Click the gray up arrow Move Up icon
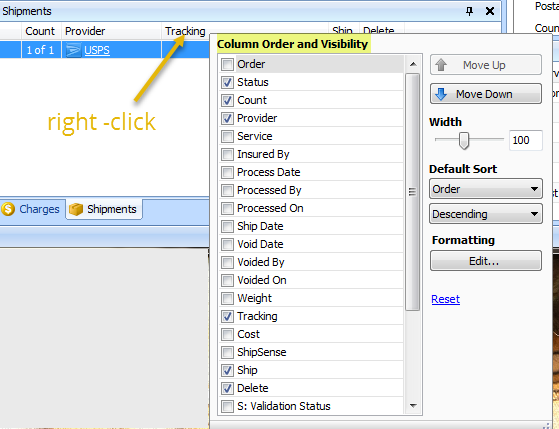 441,65
